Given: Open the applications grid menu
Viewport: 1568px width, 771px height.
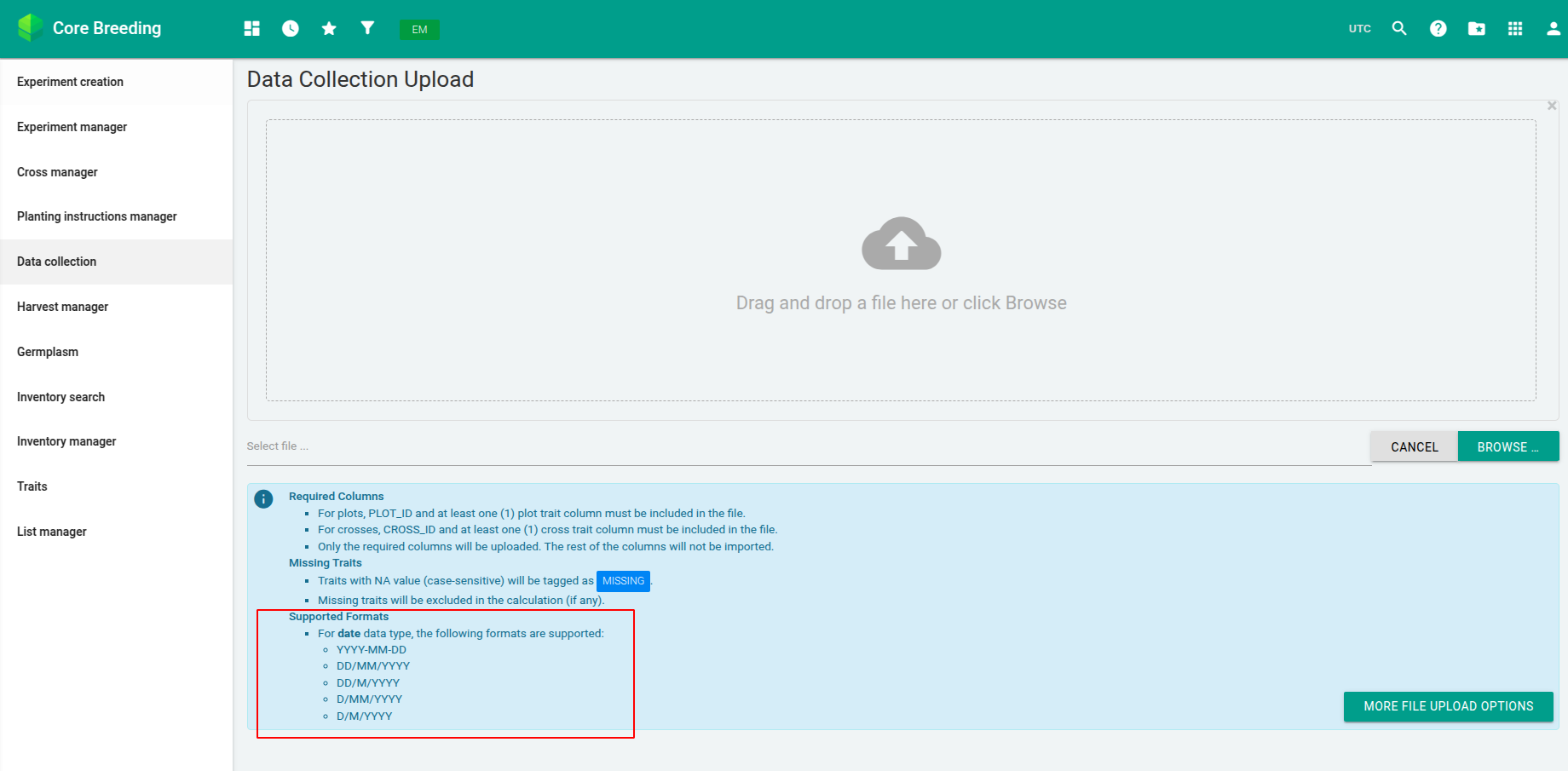Looking at the screenshot, I should (1515, 29).
